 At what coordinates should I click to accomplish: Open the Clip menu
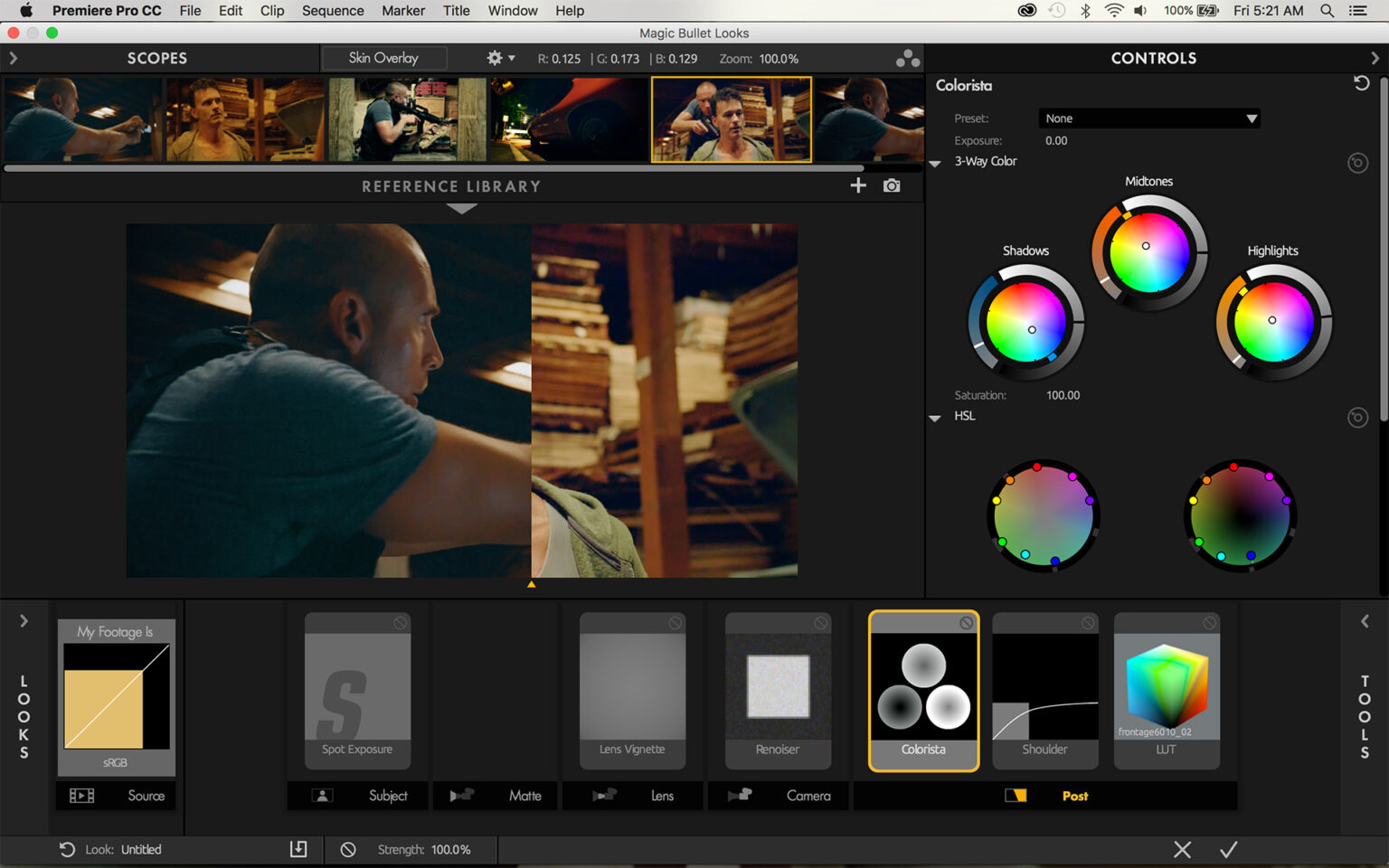(x=272, y=11)
